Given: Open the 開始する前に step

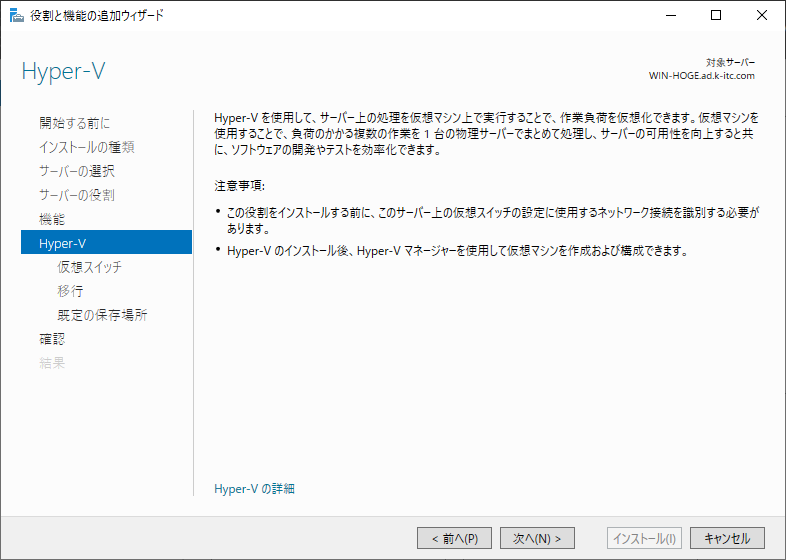Looking at the screenshot, I should [74, 123].
